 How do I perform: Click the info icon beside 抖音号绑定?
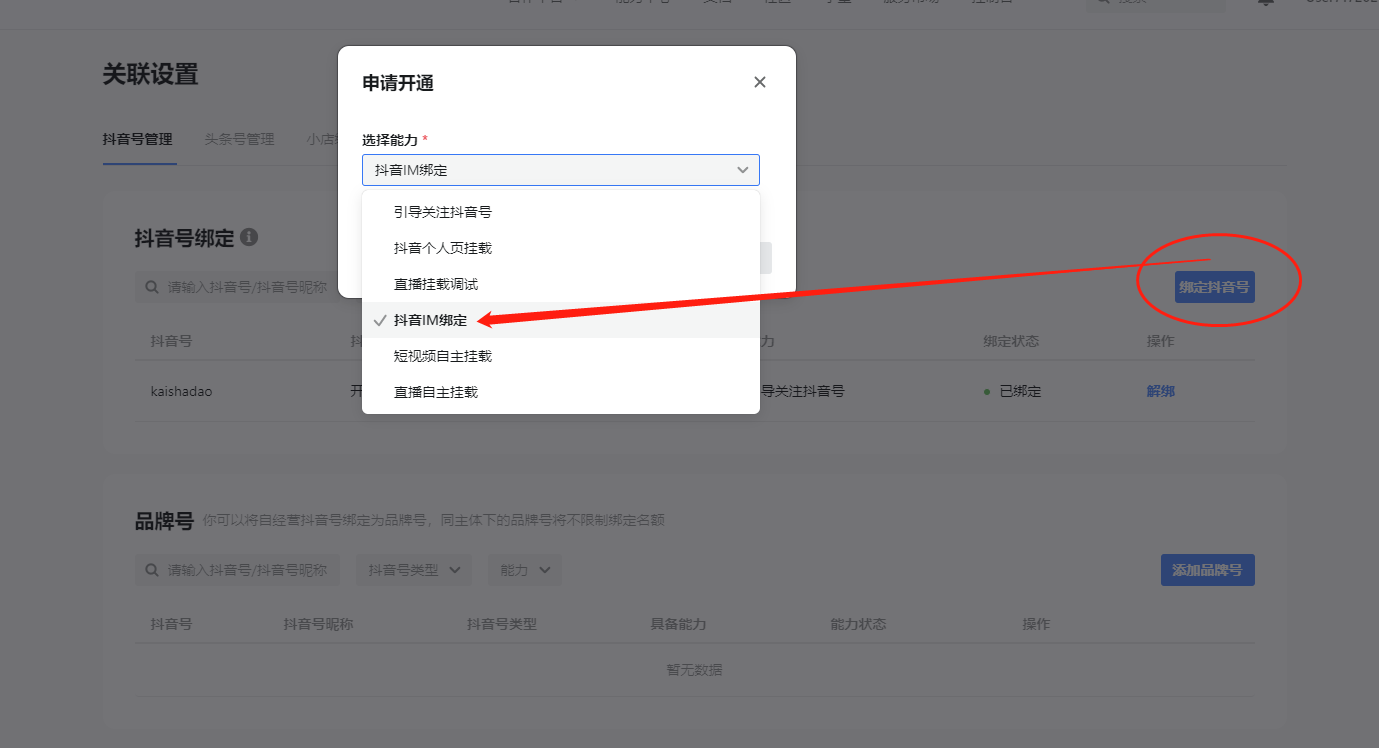(x=250, y=237)
